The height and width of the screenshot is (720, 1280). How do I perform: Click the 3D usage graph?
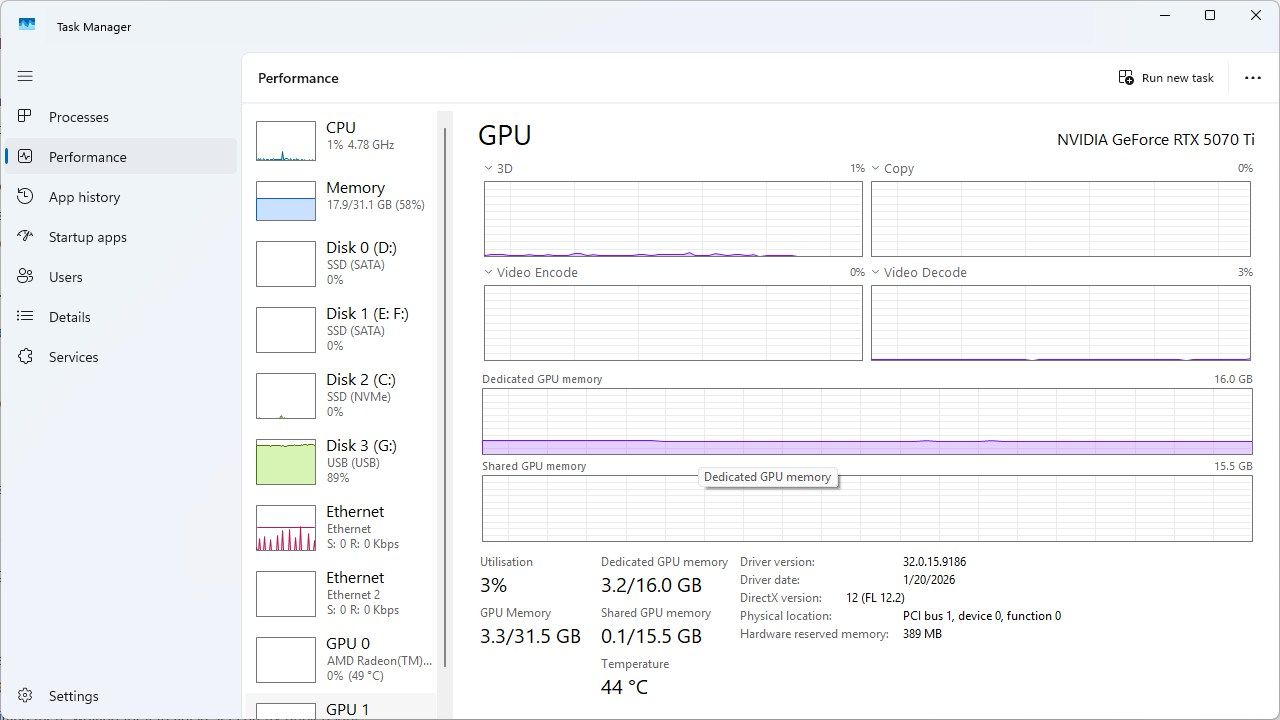[673, 219]
